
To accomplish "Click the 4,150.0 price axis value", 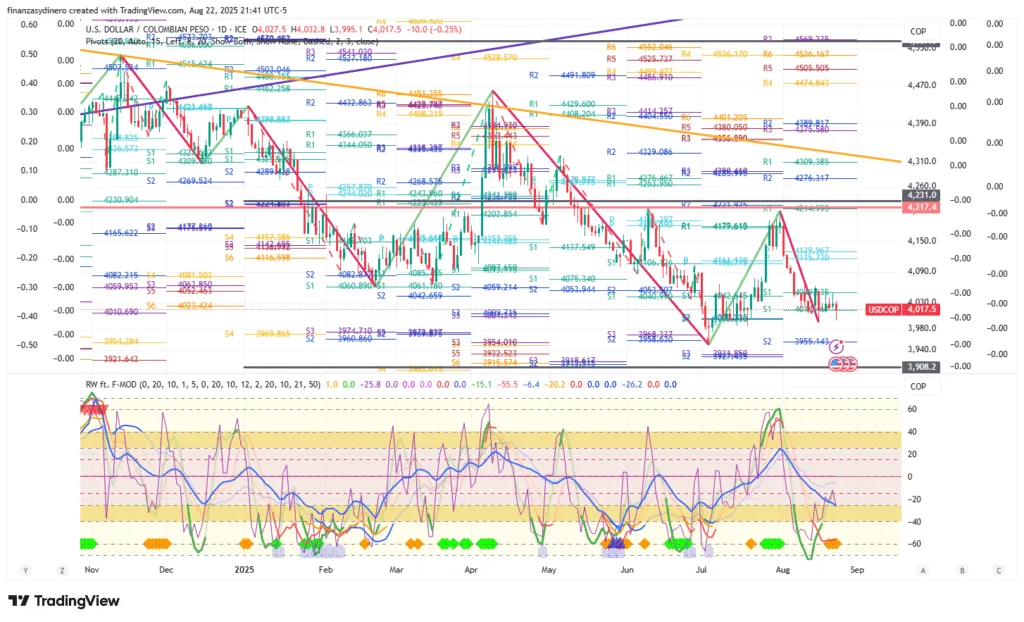I will click(x=922, y=240).
